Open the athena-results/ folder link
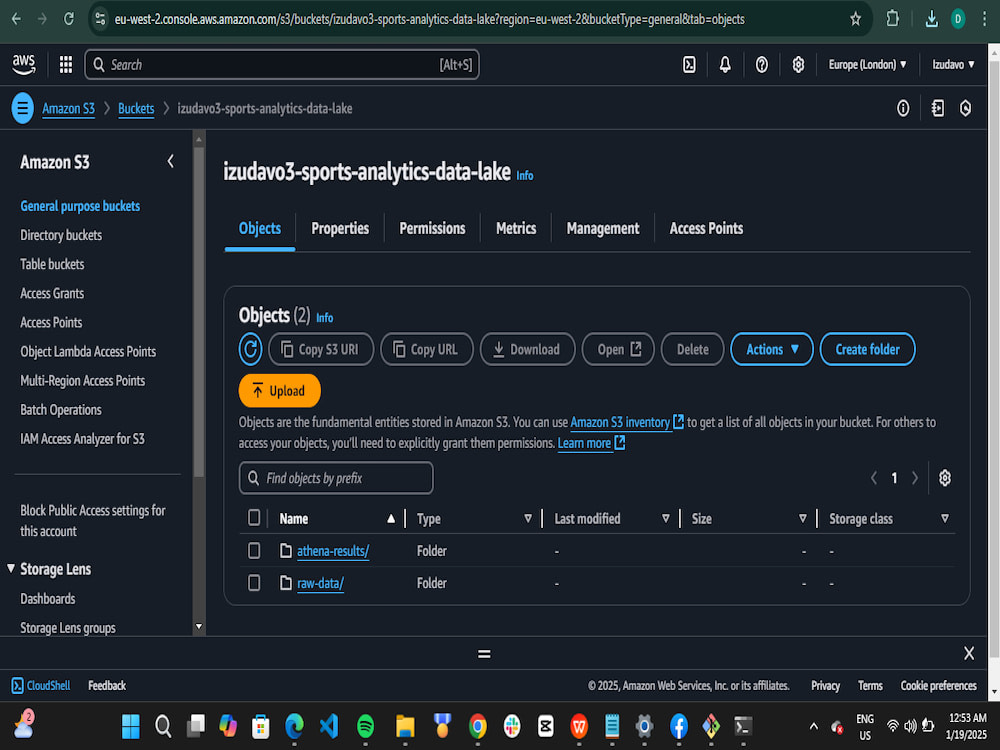1000x750 pixels. (x=333, y=551)
